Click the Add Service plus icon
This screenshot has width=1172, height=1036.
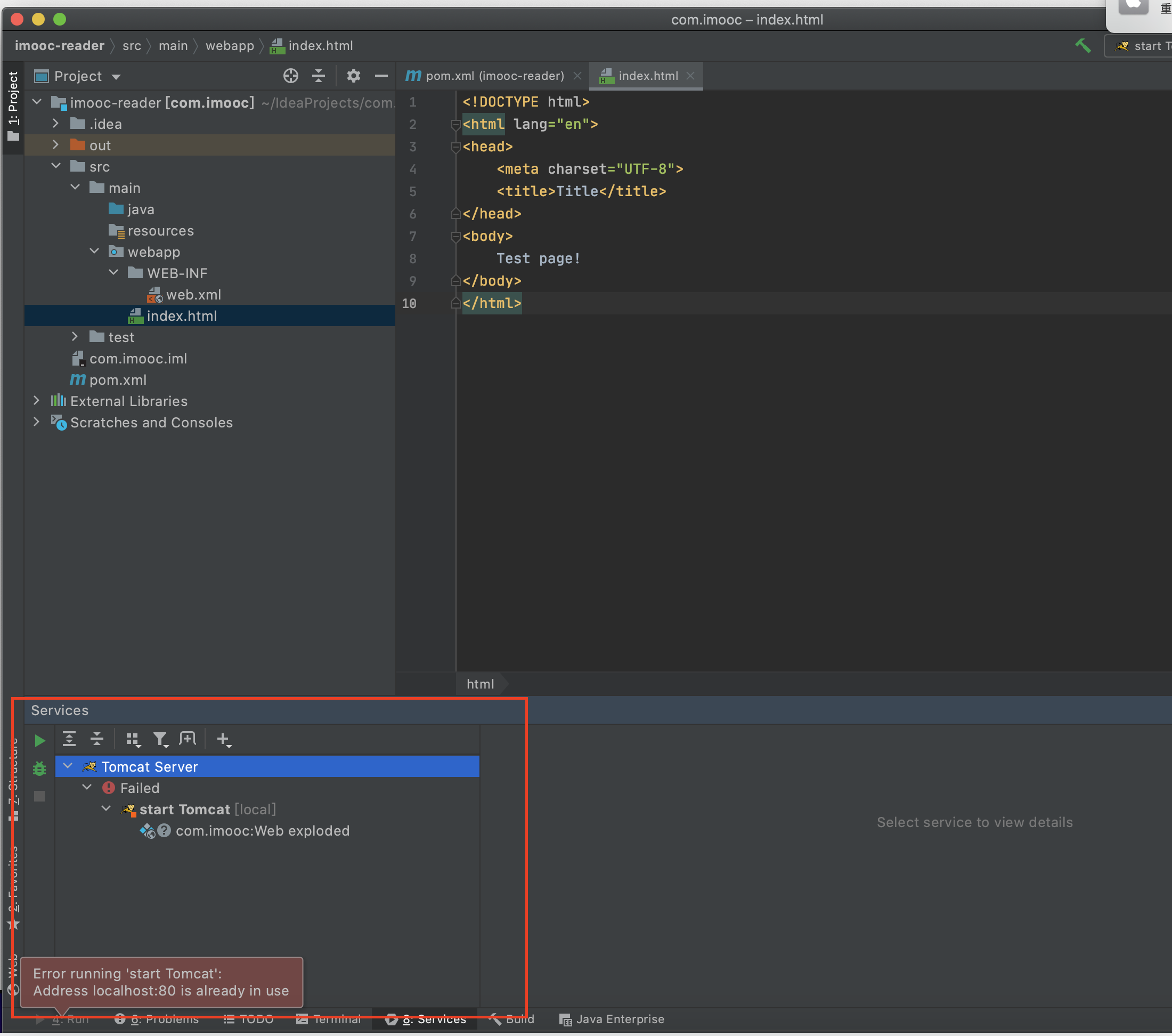click(x=224, y=740)
